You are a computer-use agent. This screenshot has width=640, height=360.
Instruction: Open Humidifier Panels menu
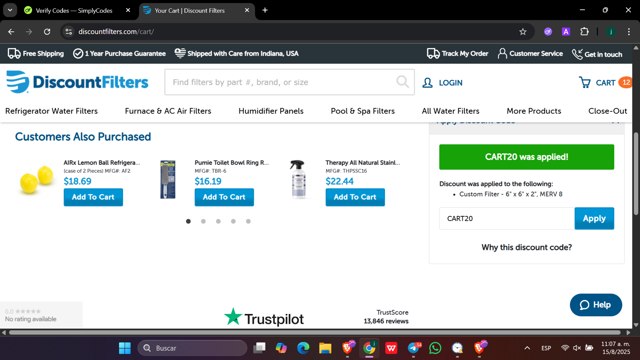tap(271, 111)
